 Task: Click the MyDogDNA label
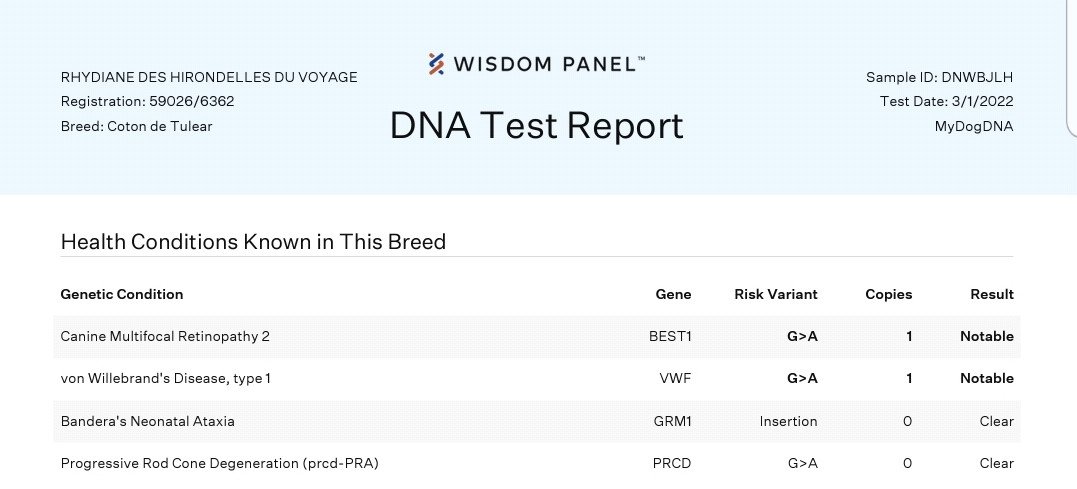click(974, 126)
